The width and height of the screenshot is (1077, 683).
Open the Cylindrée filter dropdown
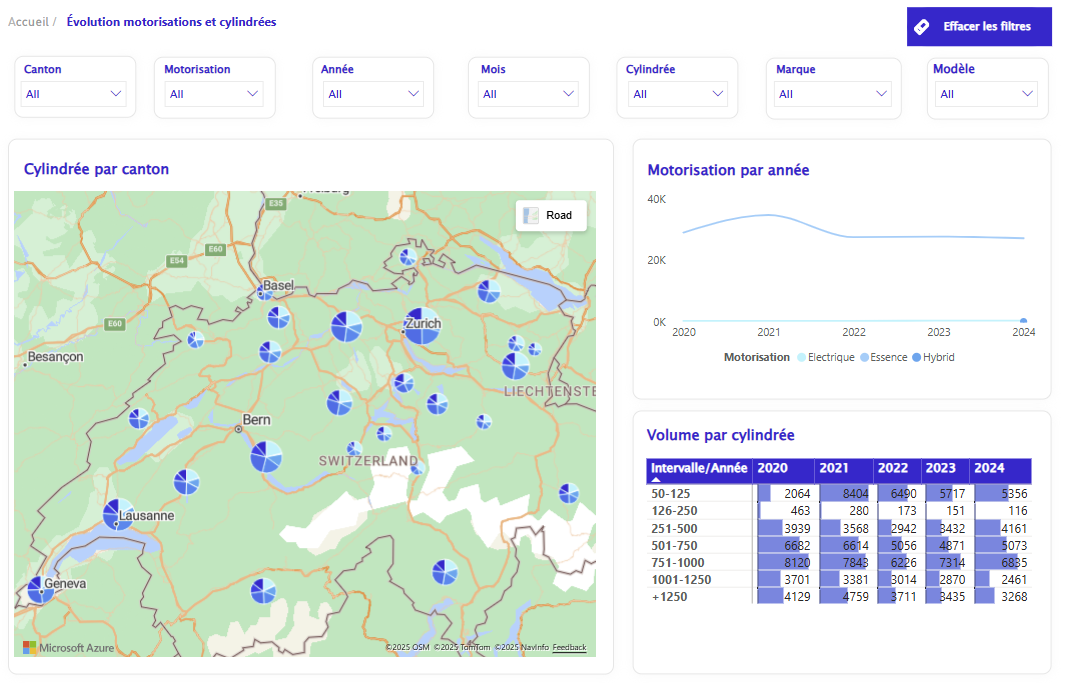coord(677,94)
